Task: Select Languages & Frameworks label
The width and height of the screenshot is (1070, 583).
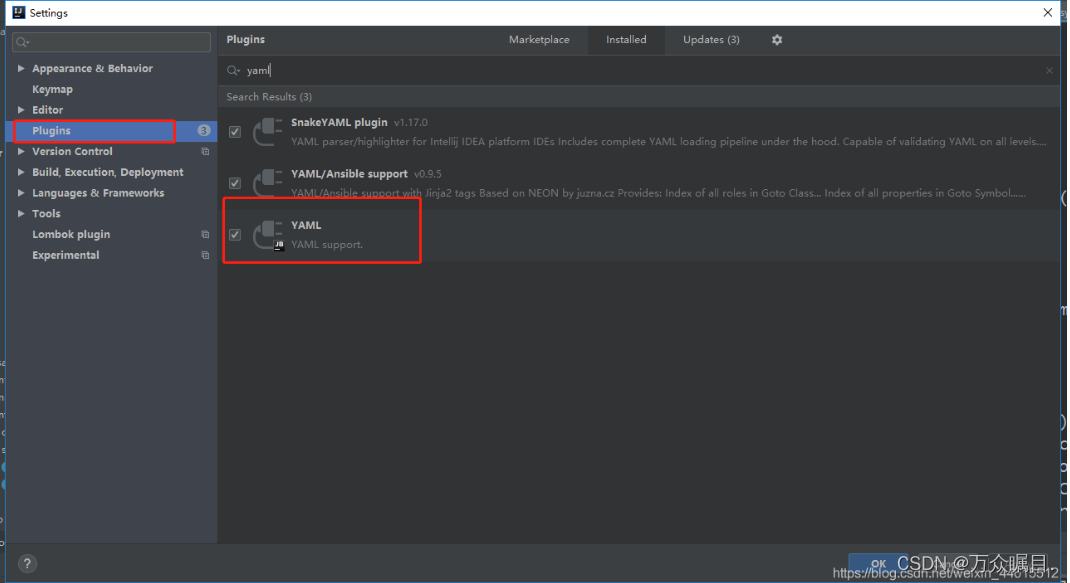Action: tap(98, 193)
